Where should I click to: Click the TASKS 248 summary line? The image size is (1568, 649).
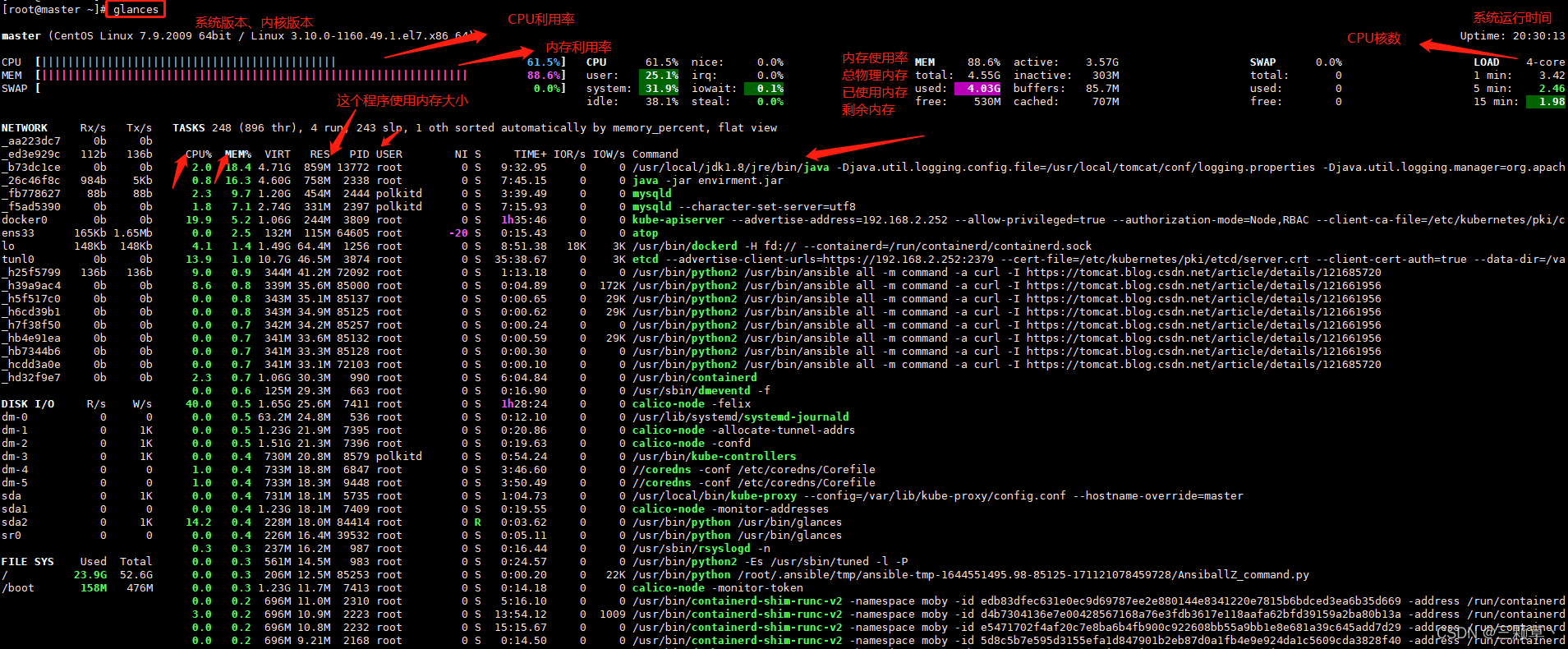pos(475,127)
